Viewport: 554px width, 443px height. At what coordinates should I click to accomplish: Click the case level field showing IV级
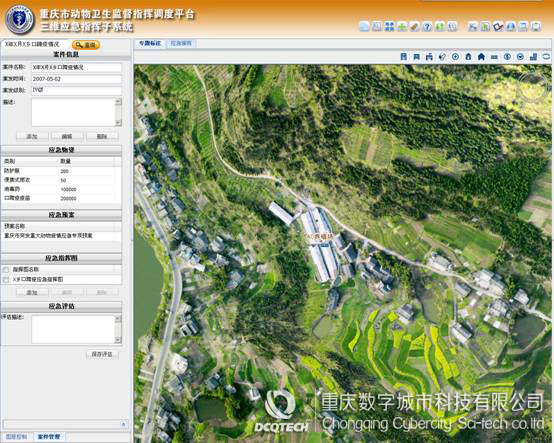(x=76, y=90)
